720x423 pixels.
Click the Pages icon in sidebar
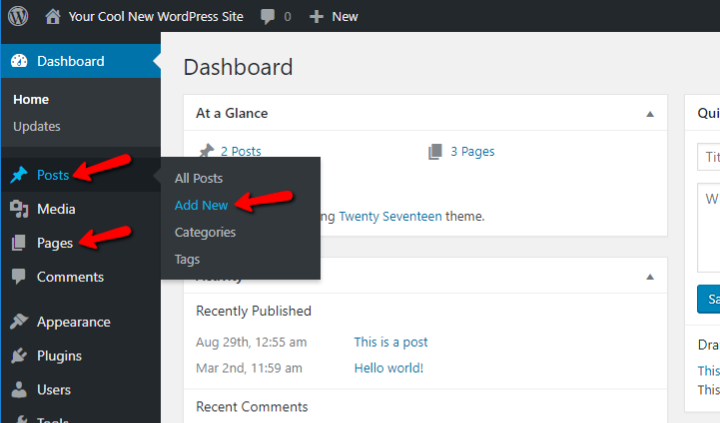pyautogui.click(x=18, y=243)
